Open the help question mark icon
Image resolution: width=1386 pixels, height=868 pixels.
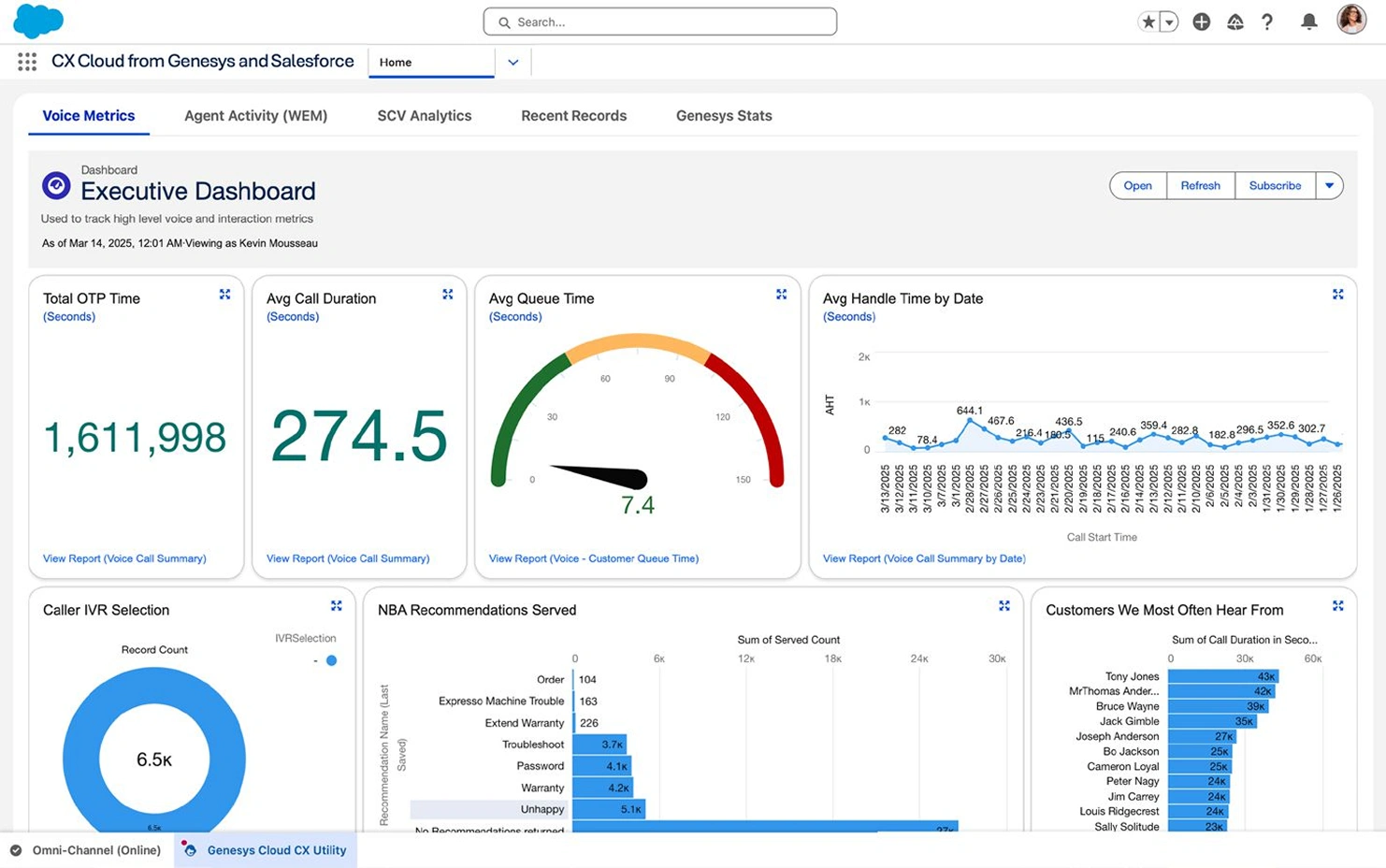[1267, 22]
